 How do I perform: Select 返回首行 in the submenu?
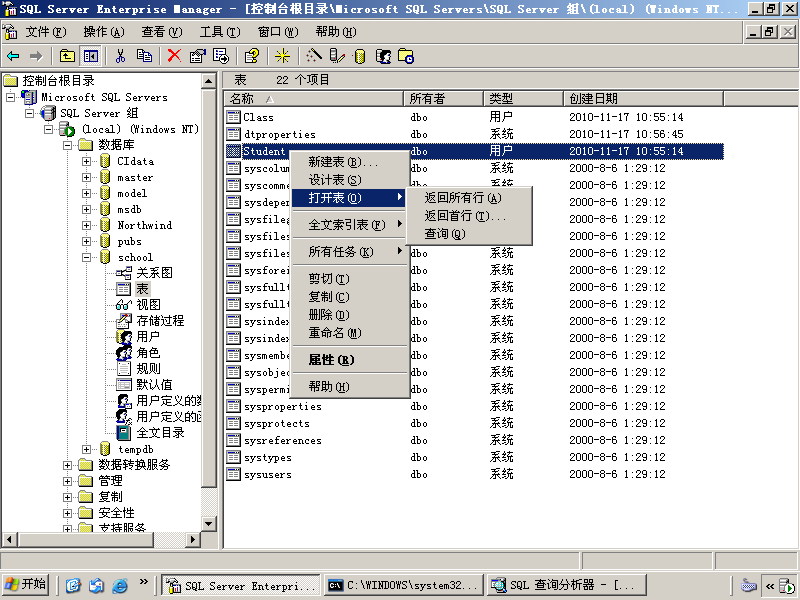click(x=469, y=216)
